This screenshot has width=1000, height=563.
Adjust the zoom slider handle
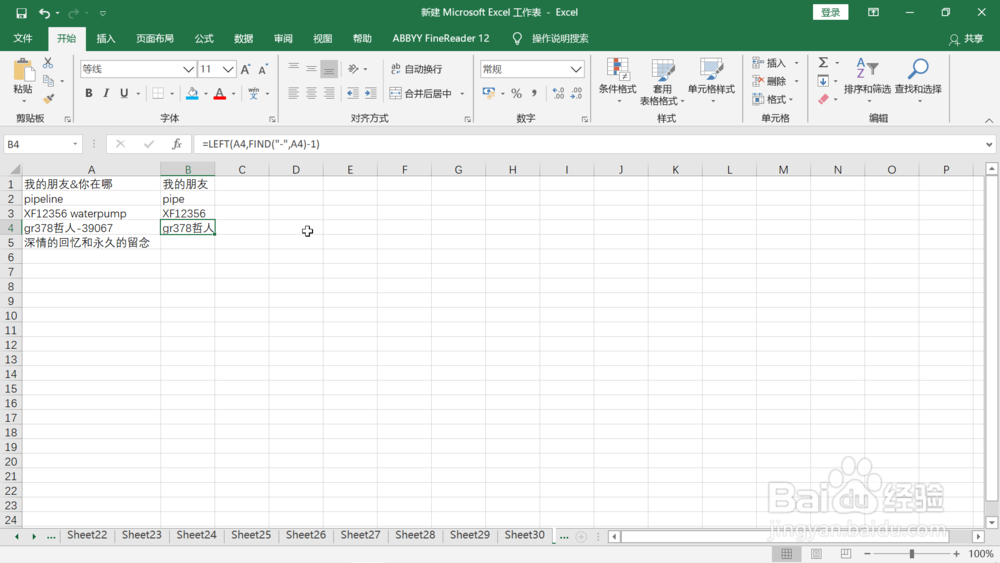912,553
